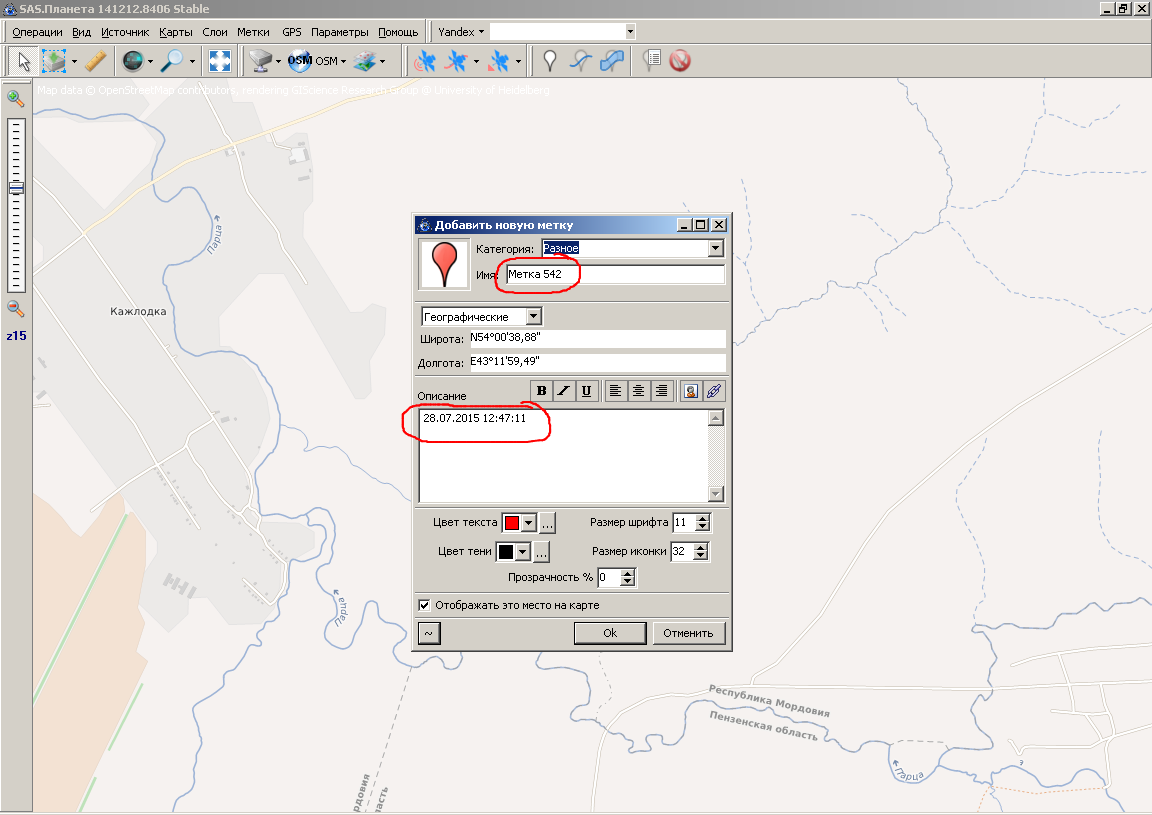Toggle bold text formatting in description
This screenshot has width=1152, height=815.
[x=542, y=391]
